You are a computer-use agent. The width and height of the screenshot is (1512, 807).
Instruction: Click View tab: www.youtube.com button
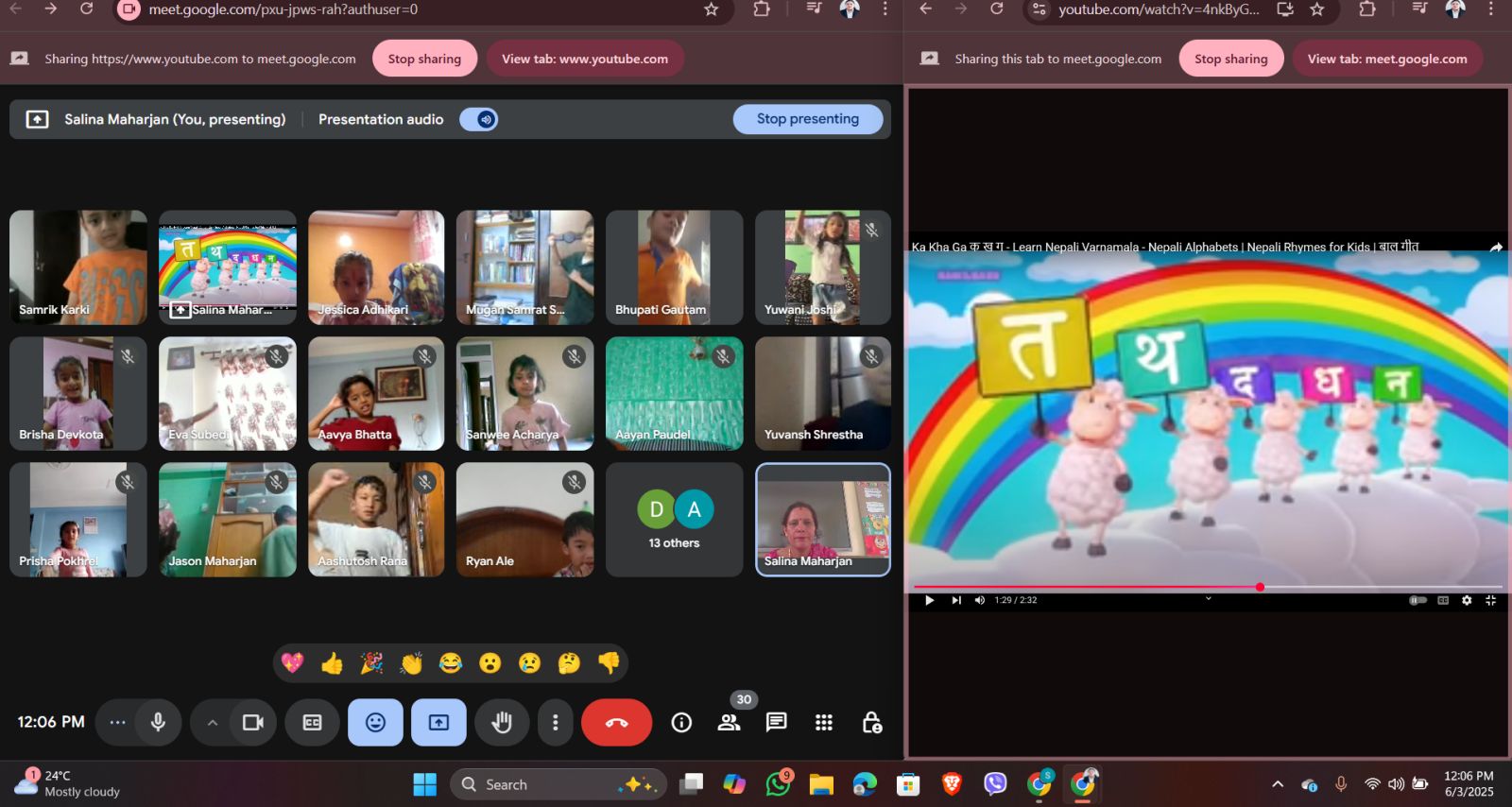coord(585,59)
